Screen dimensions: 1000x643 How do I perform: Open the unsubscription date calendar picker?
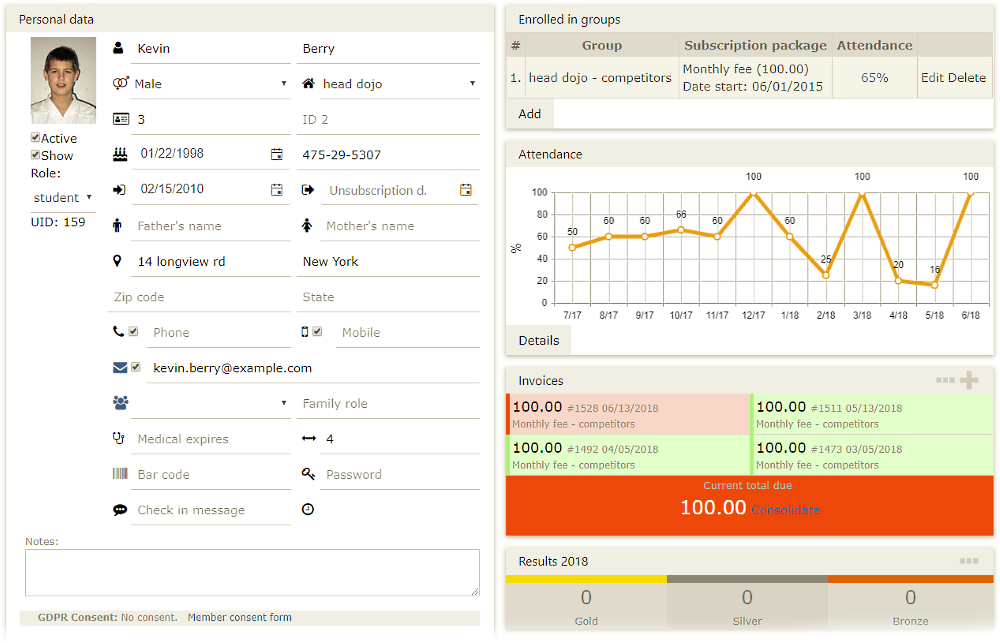[x=466, y=190]
